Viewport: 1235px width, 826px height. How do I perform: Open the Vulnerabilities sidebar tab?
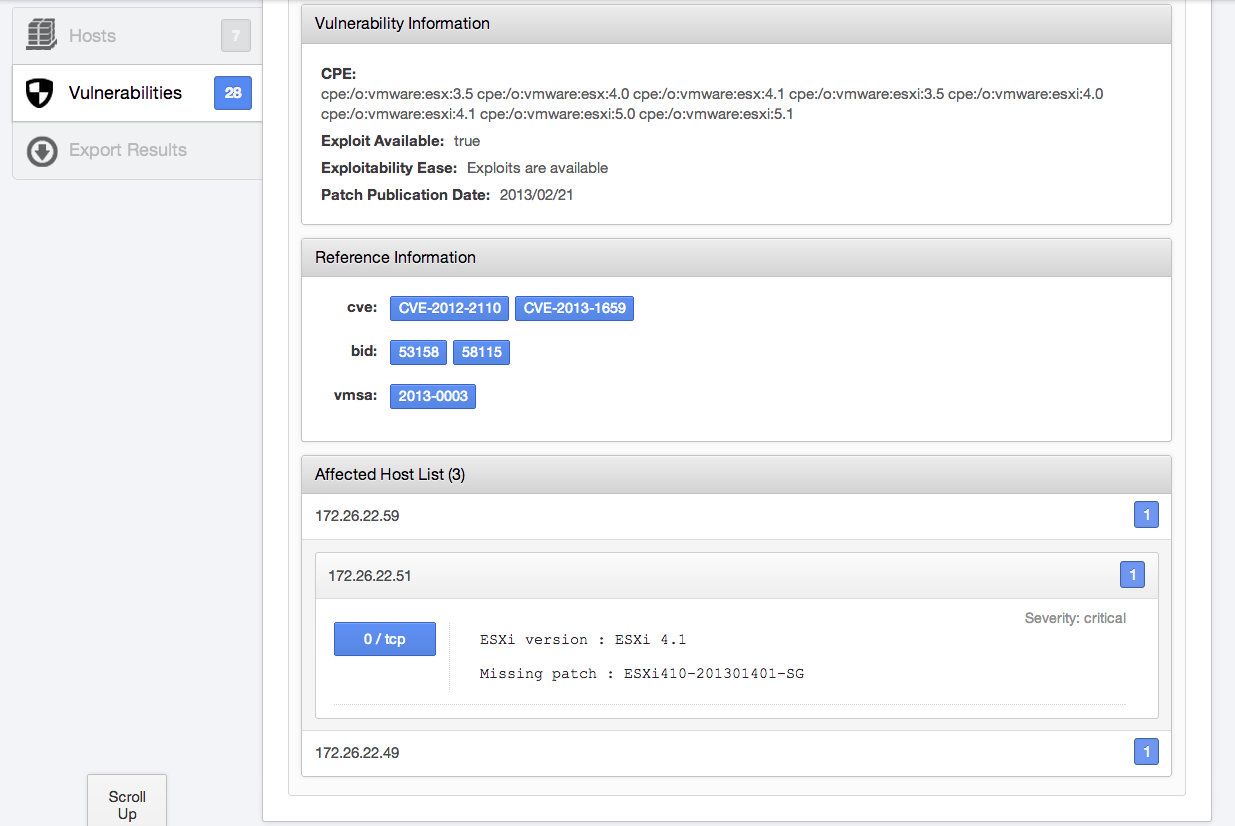click(x=137, y=93)
